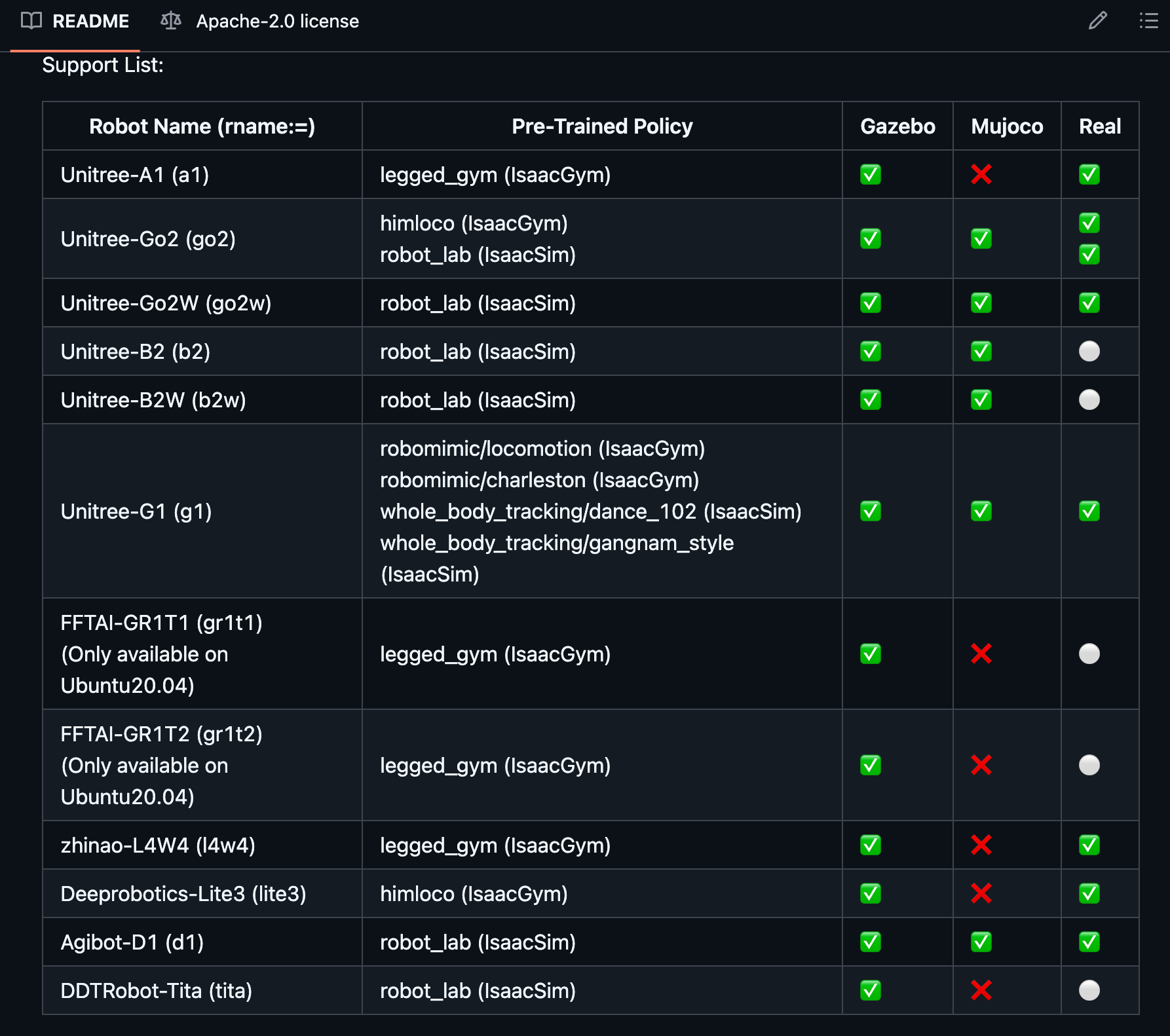The height and width of the screenshot is (1036, 1170).
Task: Click Mujoco check mark for Unitree-Go2
Action: (981, 239)
